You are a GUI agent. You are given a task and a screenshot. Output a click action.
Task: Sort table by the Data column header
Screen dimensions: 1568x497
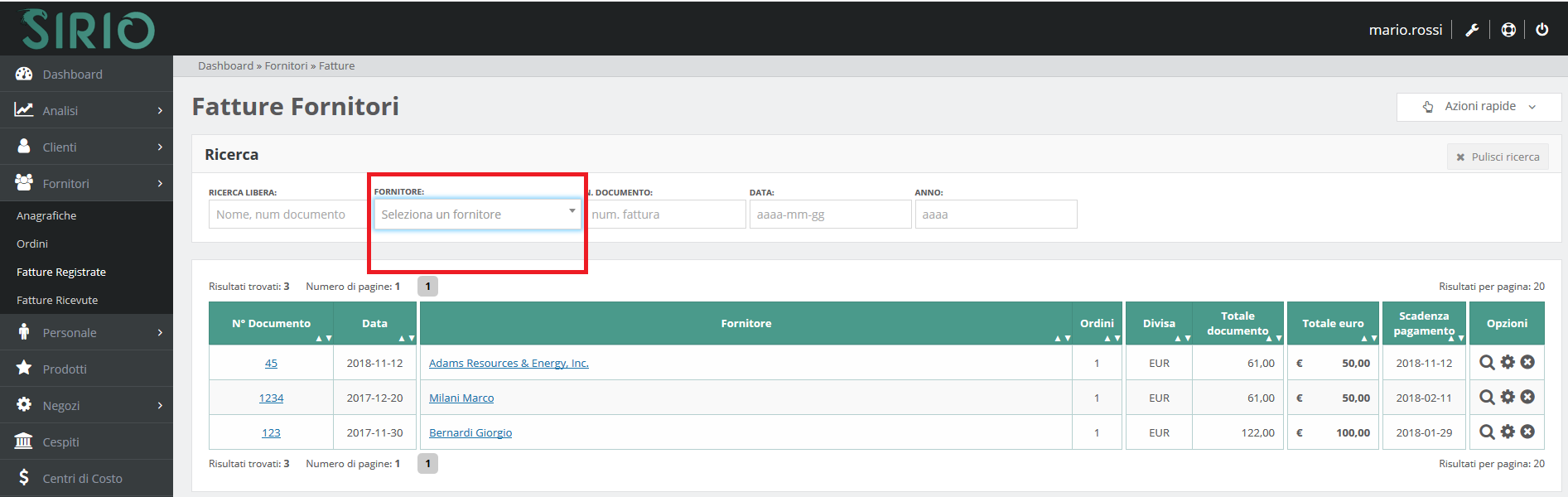point(375,324)
